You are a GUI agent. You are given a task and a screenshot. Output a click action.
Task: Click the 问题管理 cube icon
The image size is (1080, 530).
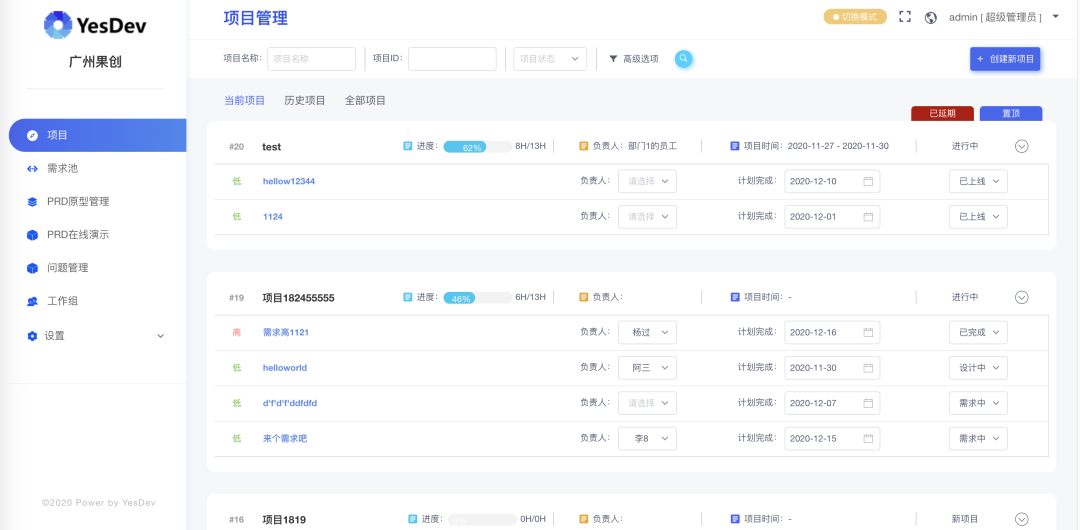coord(32,268)
